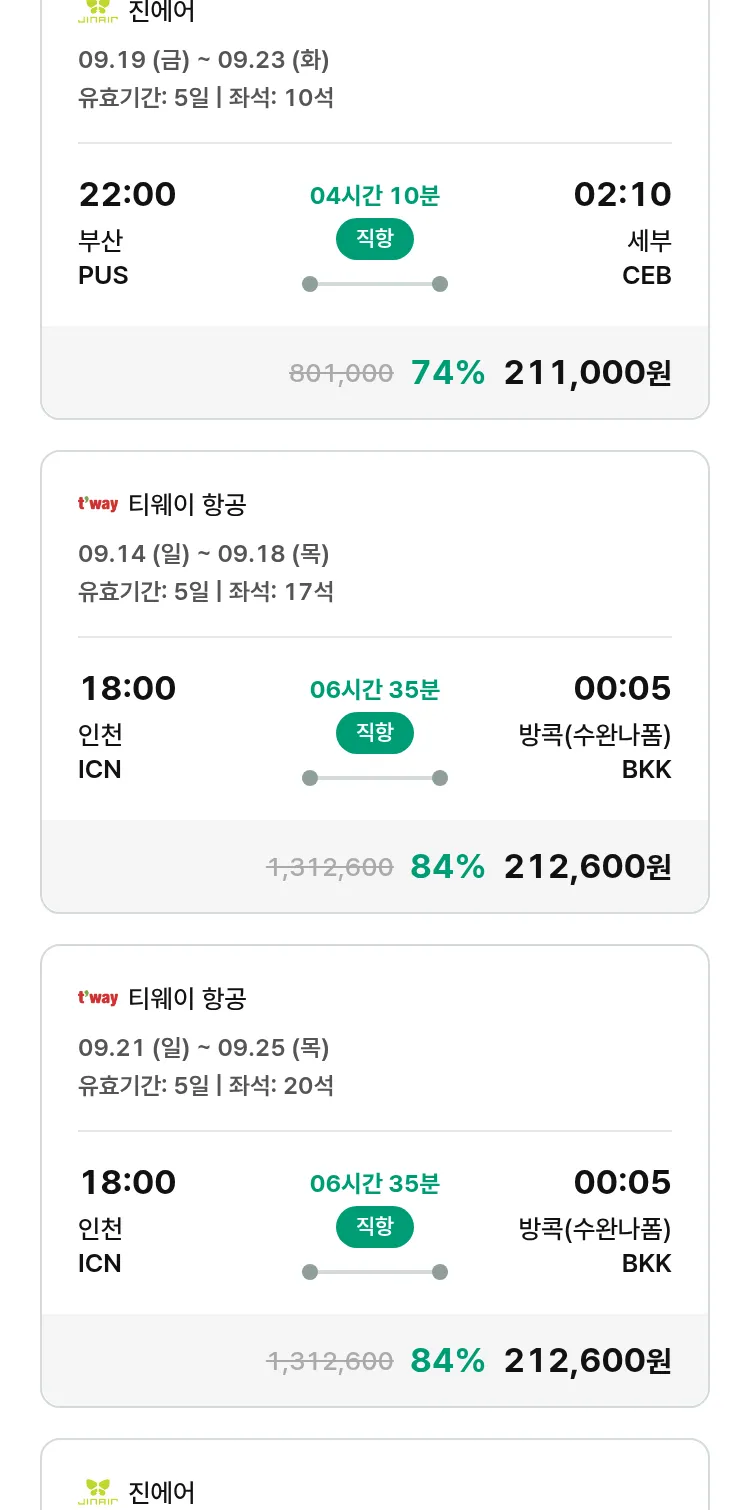Tap the 직항 badge on the Busan–Cebu flight
The width and height of the screenshot is (750, 1510).
(375, 239)
